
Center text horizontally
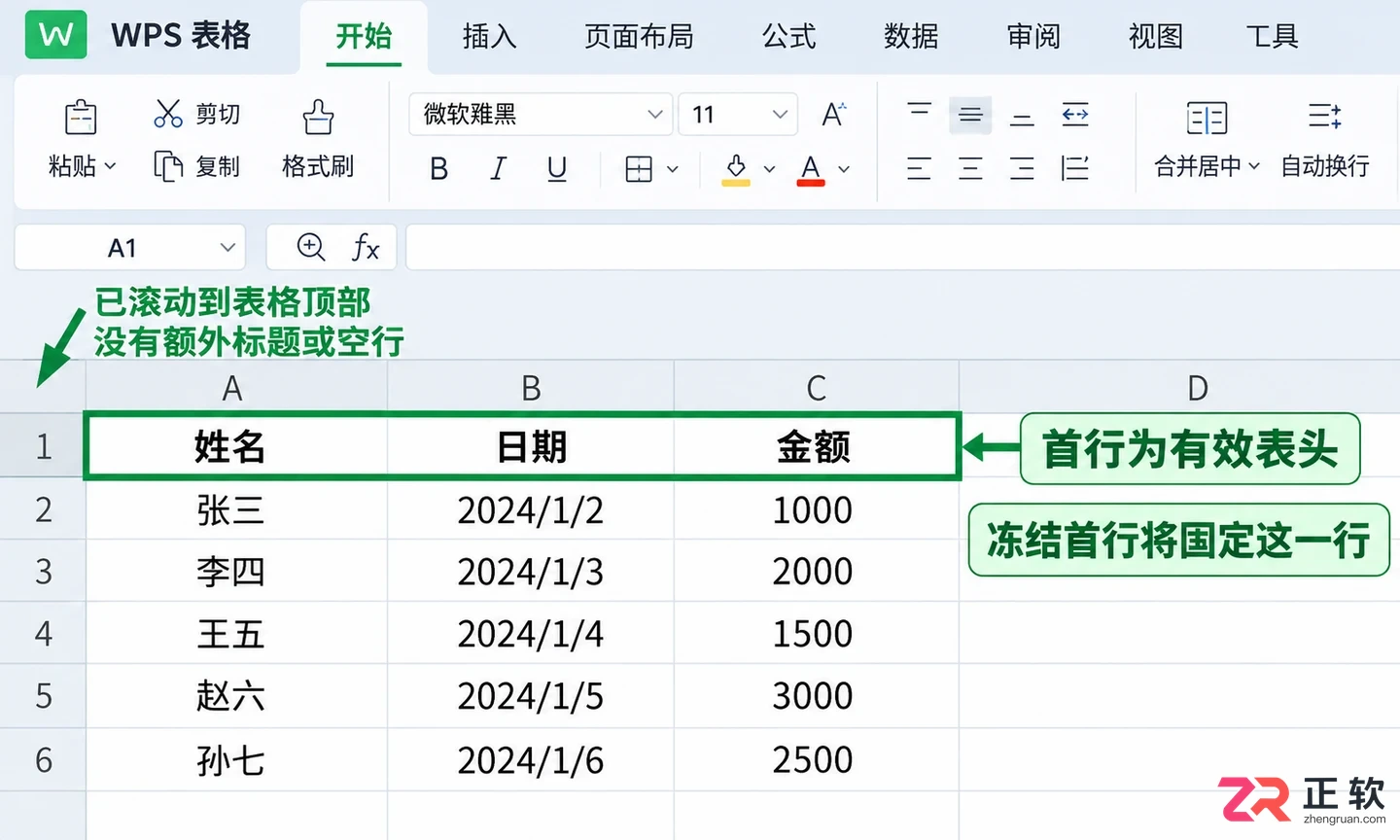(x=970, y=169)
